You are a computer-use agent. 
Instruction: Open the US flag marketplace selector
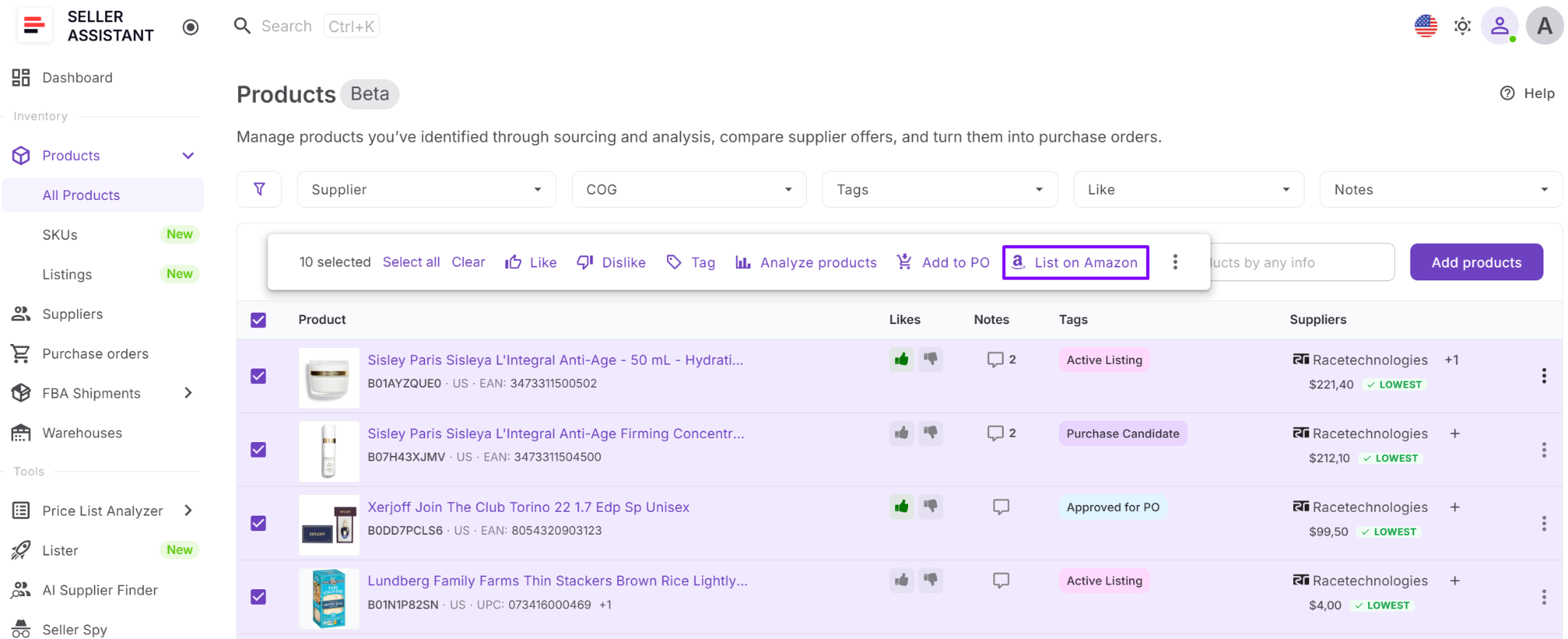(1425, 26)
